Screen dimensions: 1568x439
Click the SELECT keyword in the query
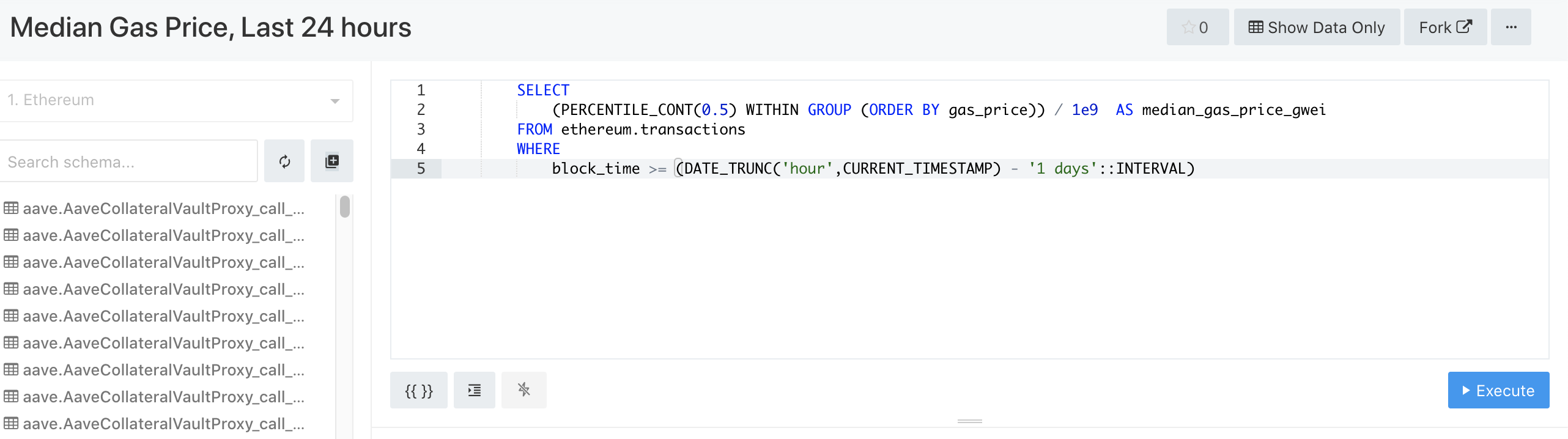point(543,90)
